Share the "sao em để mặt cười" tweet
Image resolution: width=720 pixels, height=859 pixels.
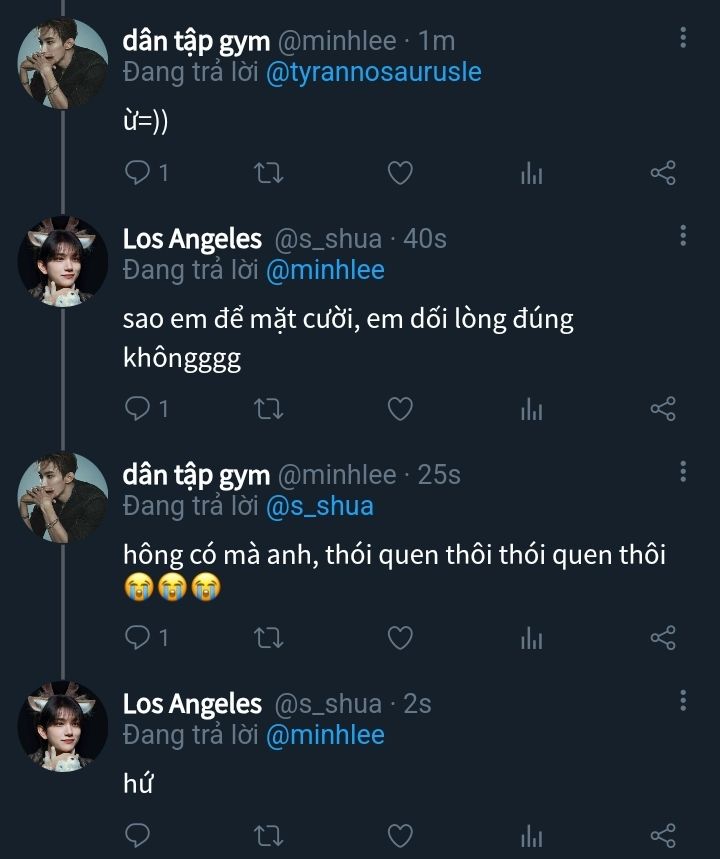tap(663, 408)
